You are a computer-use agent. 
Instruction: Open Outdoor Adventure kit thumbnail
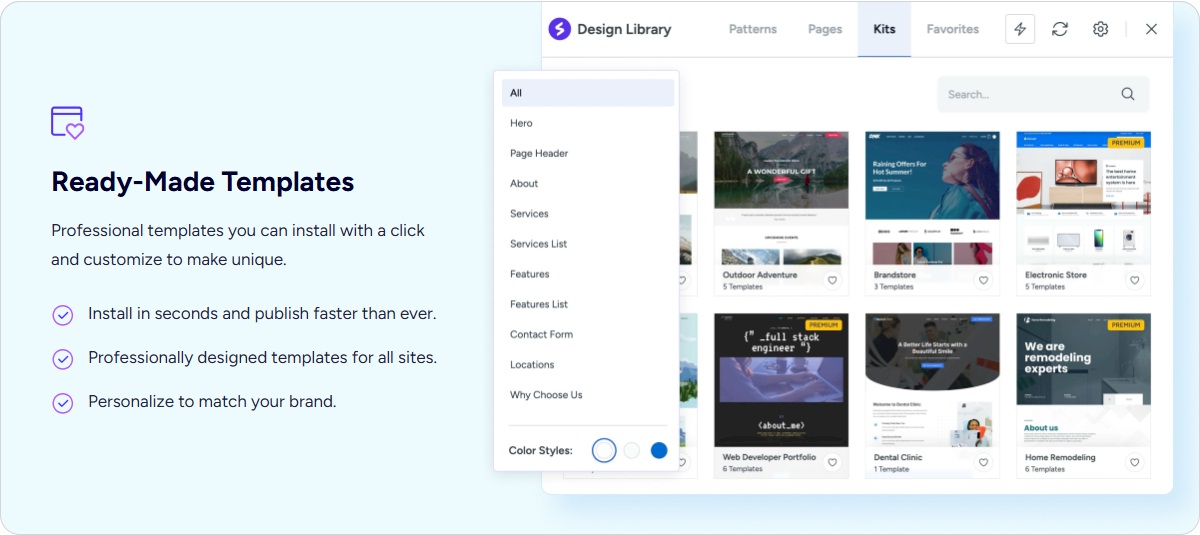(781, 199)
